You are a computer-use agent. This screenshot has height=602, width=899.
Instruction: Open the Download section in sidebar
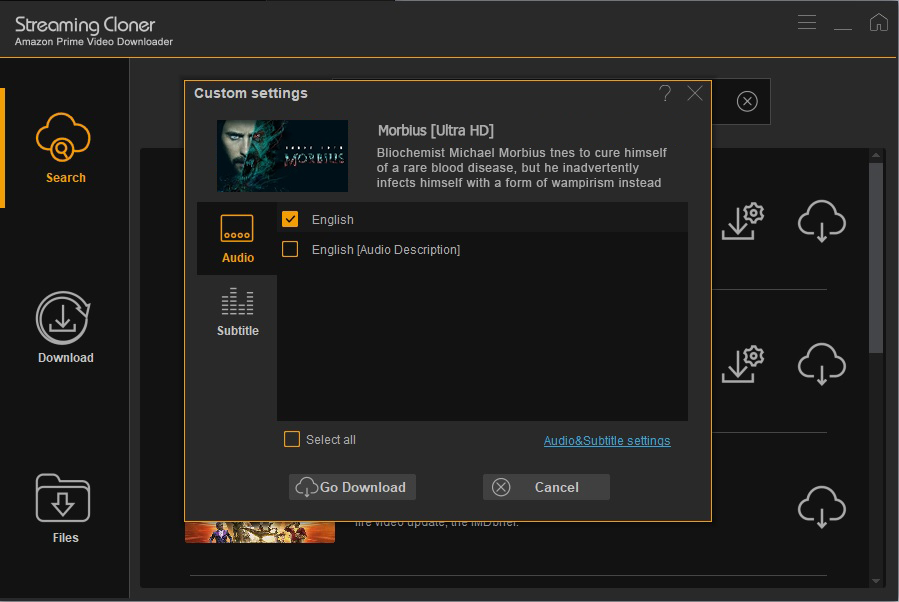(x=64, y=327)
